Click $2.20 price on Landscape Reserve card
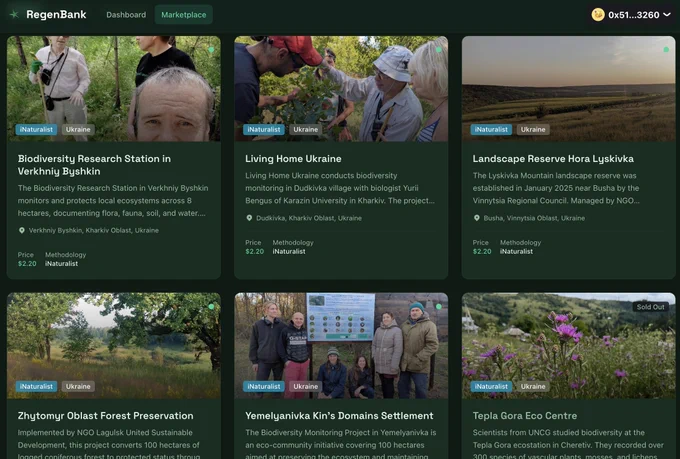Viewport: 680px width, 459px height. [482, 251]
